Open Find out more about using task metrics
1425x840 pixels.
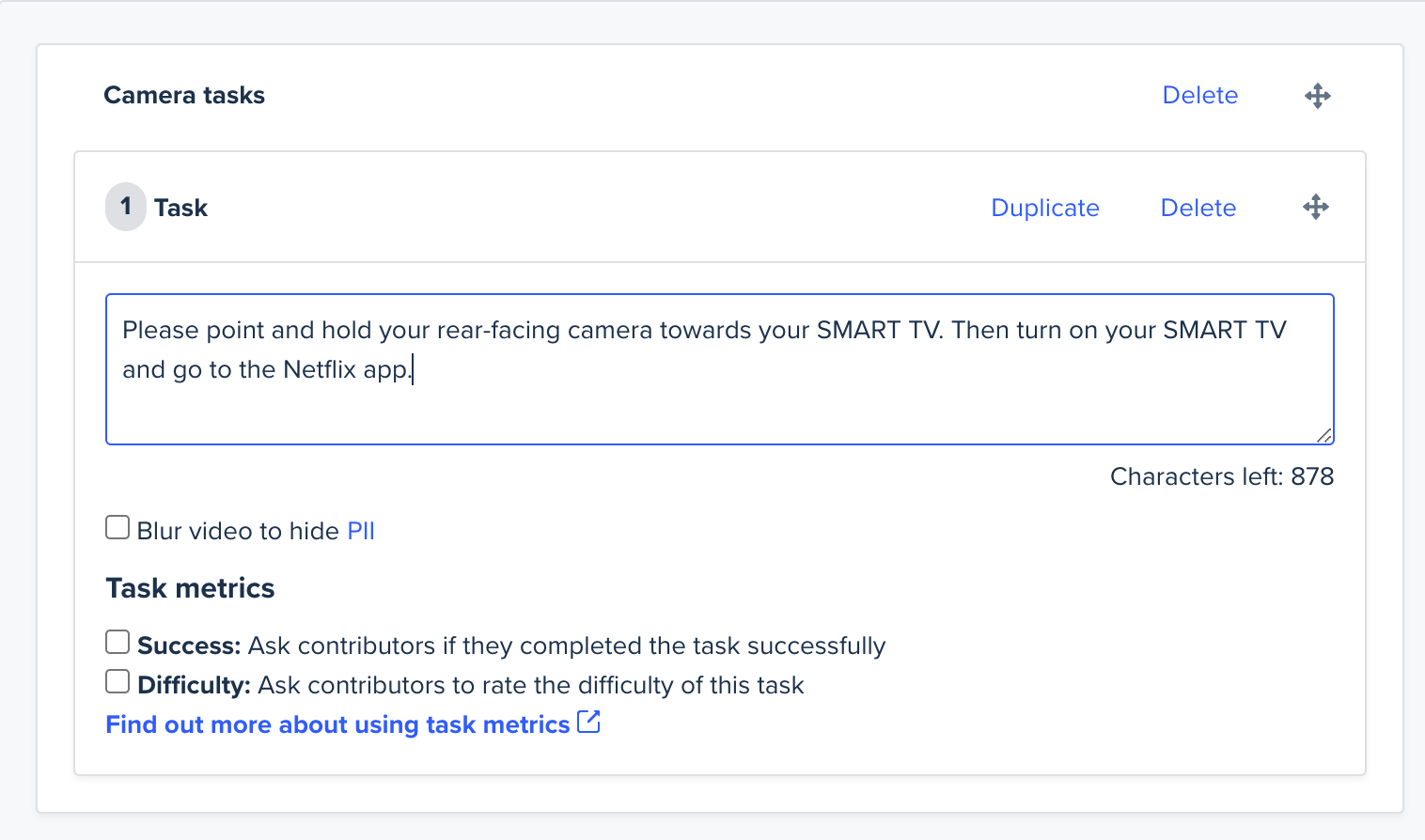coord(338,724)
